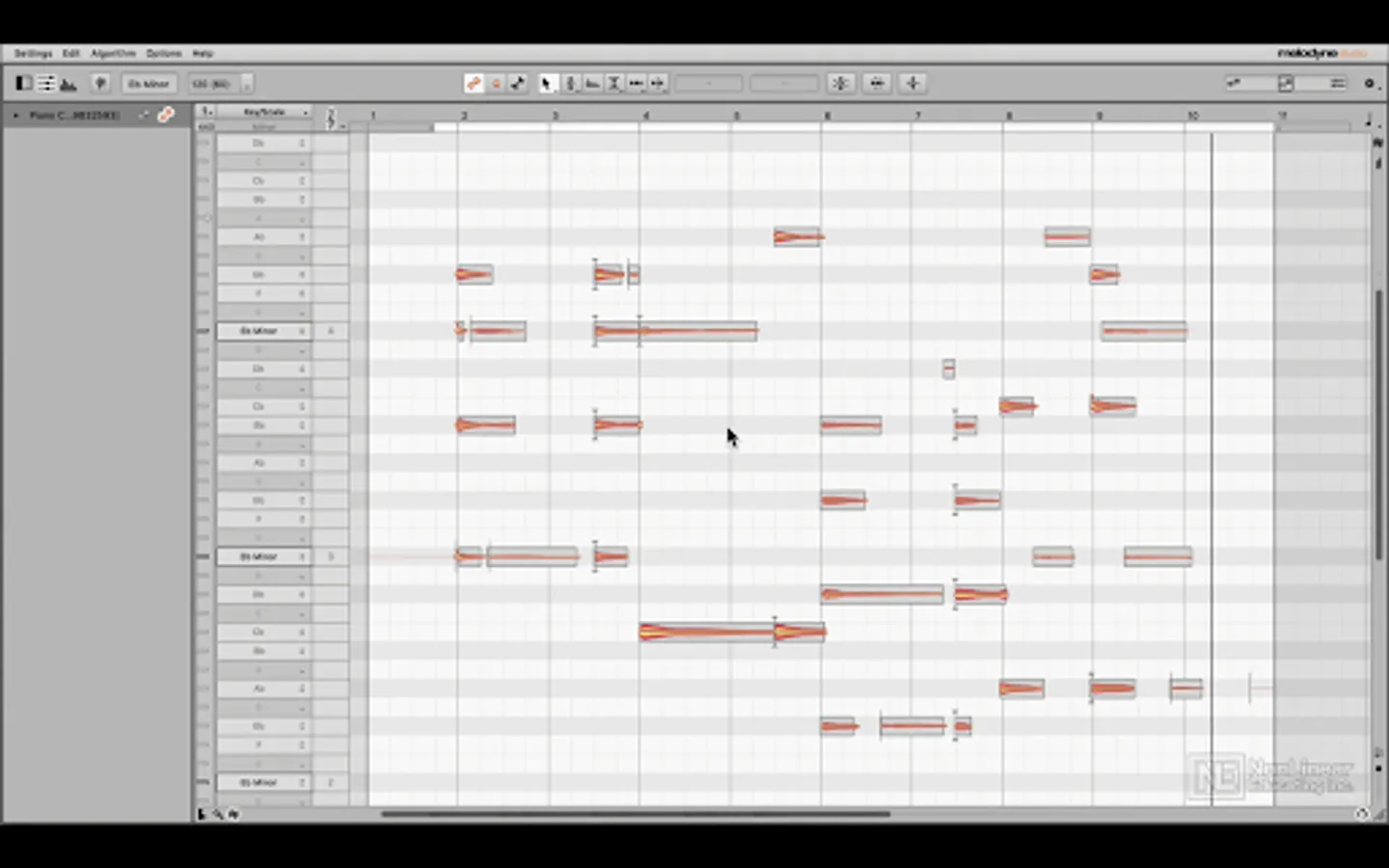The height and width of the screenshot is (868, 1389).
Task: Toggle the compare switch icon
Action: [518, 84]
